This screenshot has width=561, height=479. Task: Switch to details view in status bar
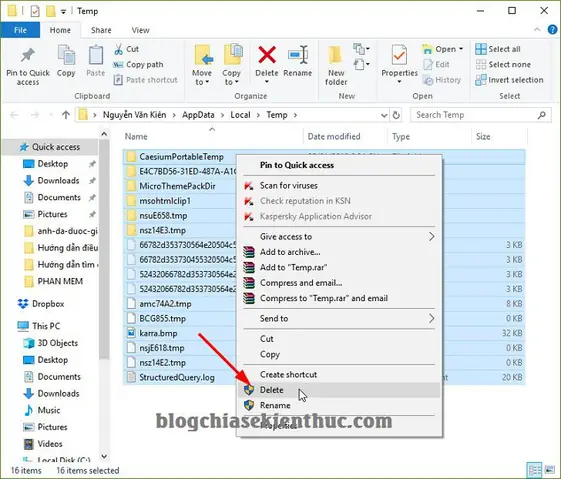click(535, 470)
